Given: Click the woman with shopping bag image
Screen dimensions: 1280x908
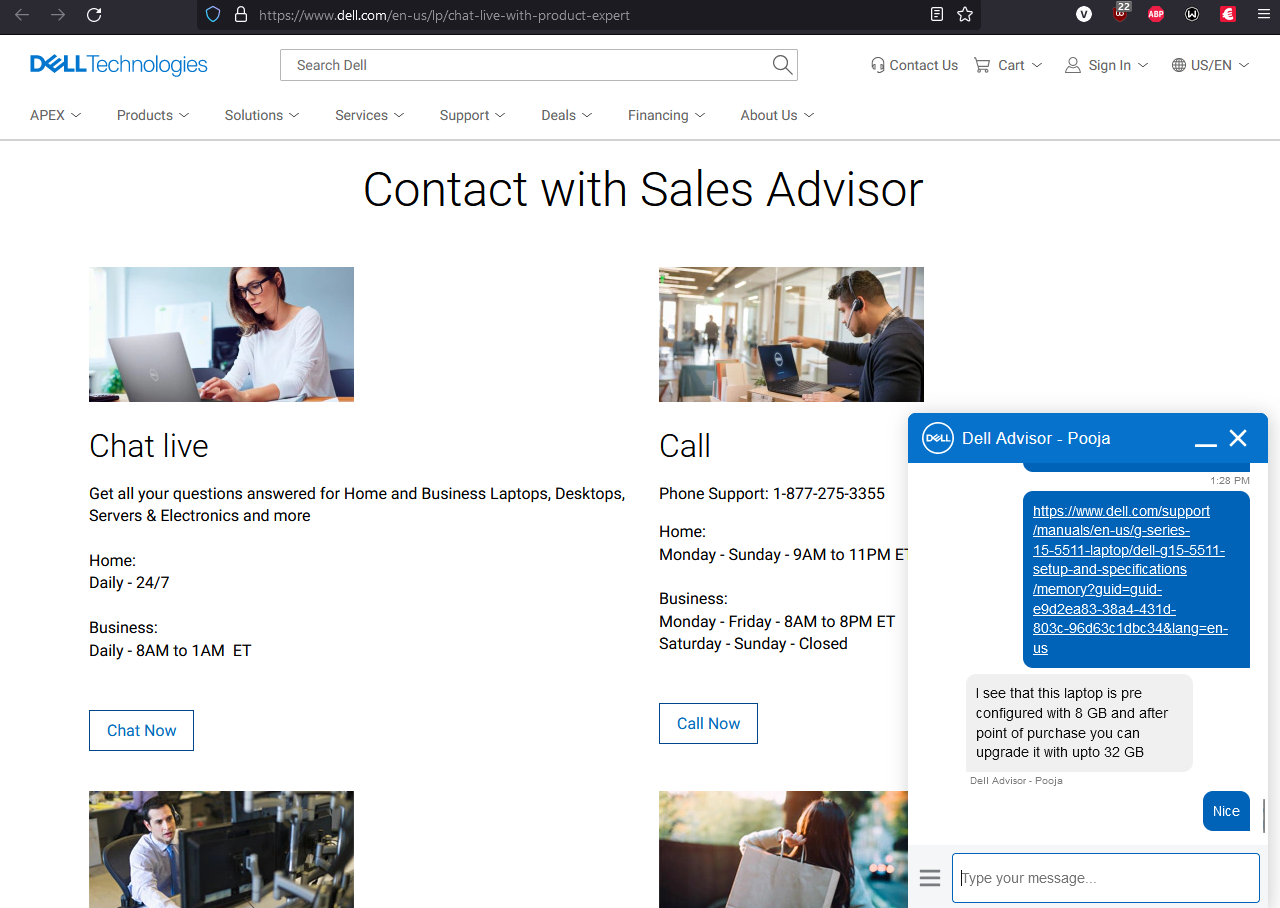Looking at the screenshot, I should point(783,849).
